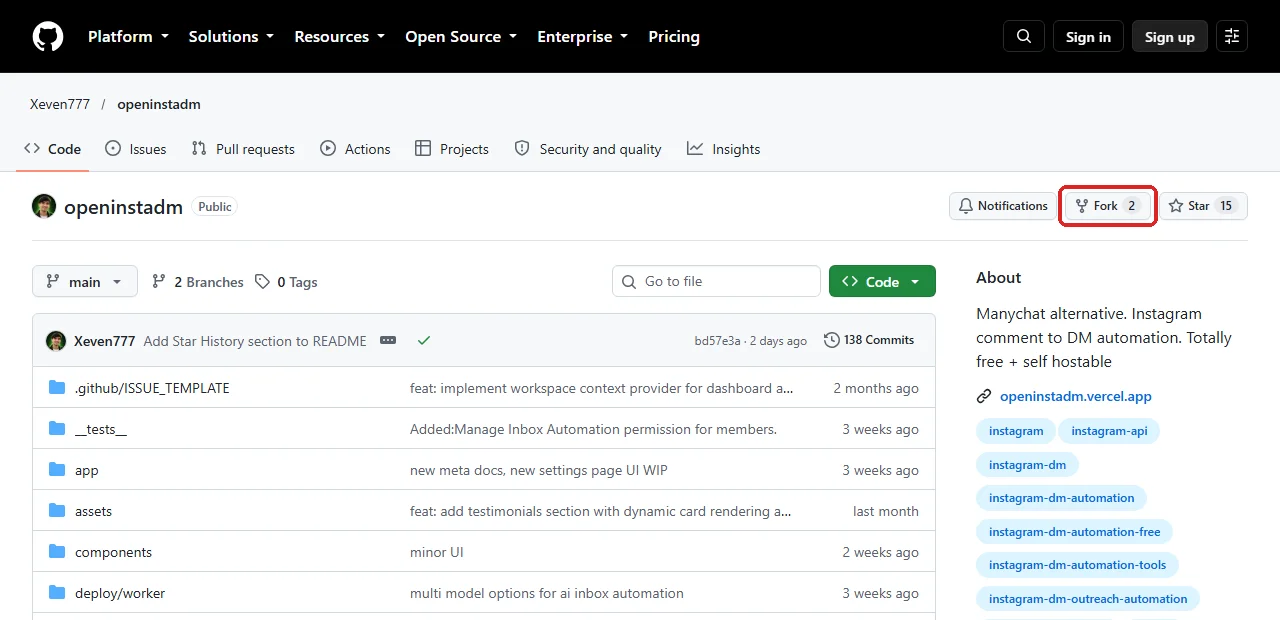The width and height of the screenshot is (1280, 620).
Task: Open the Insights tab
Action: point(724,149)
